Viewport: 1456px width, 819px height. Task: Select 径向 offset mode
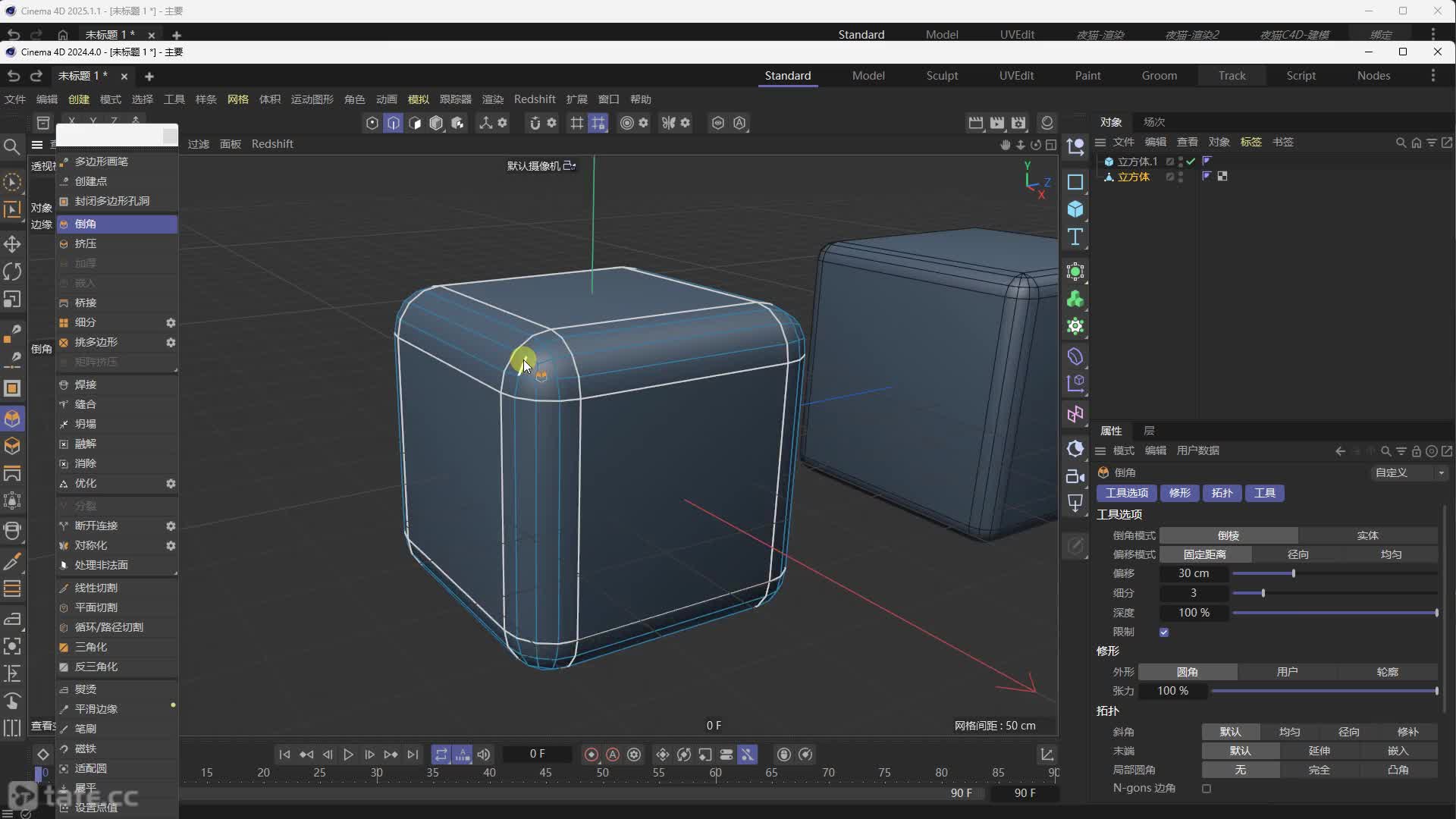(x=1298, y=554)
